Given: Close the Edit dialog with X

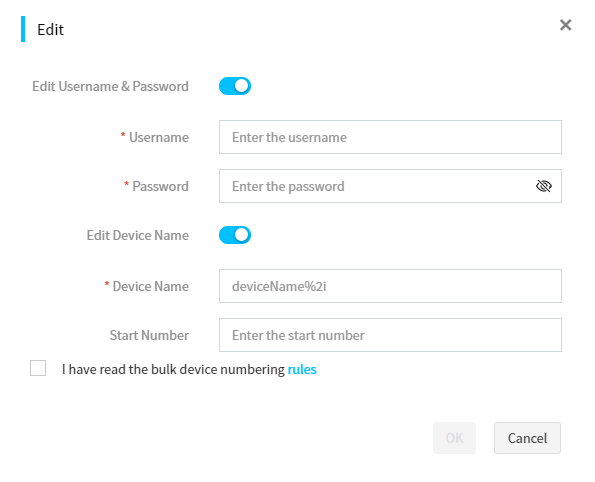Looking at the screenshot, I should (565, 25).
